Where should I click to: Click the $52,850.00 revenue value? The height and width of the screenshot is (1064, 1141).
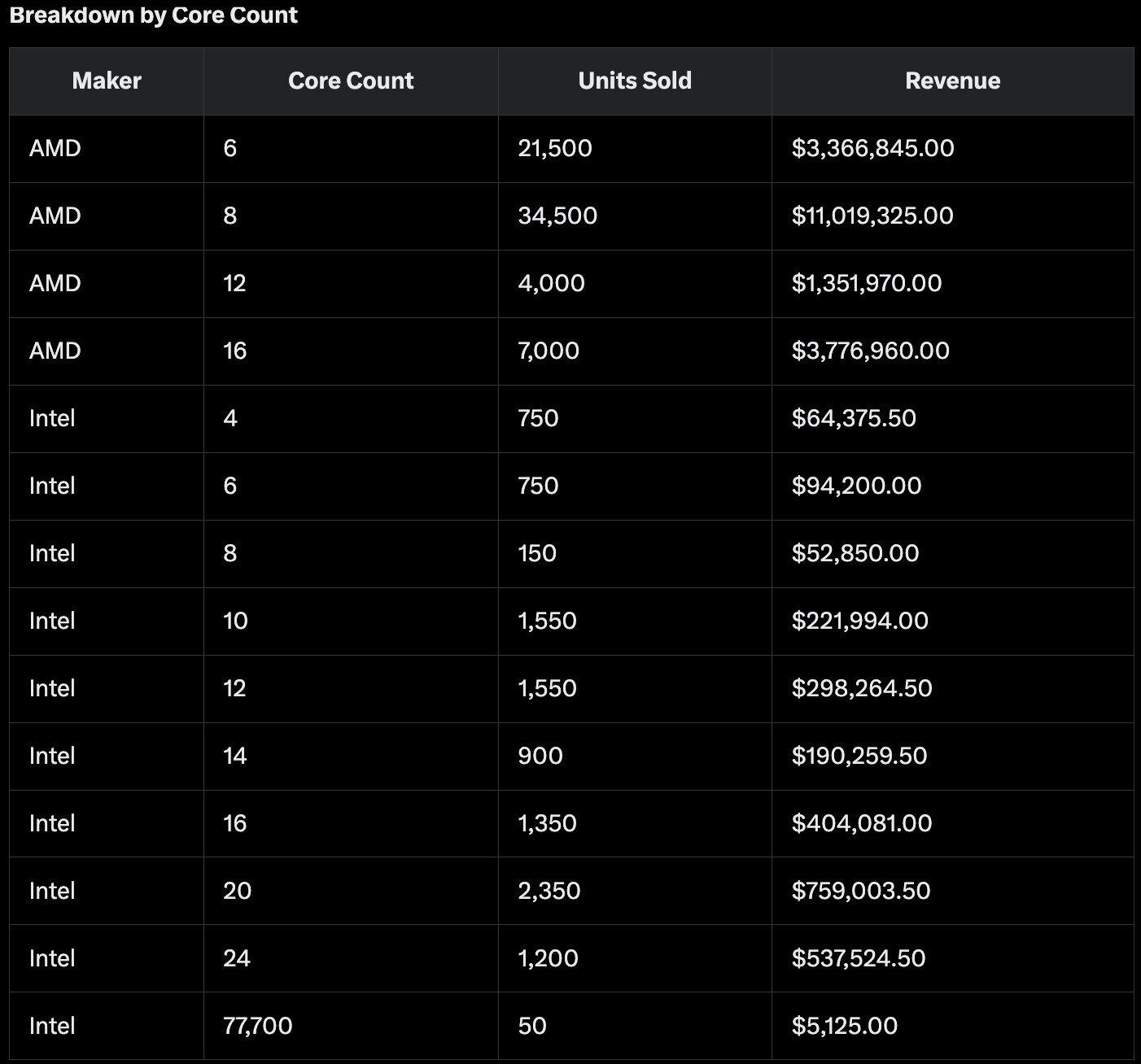tap(855, 553)
